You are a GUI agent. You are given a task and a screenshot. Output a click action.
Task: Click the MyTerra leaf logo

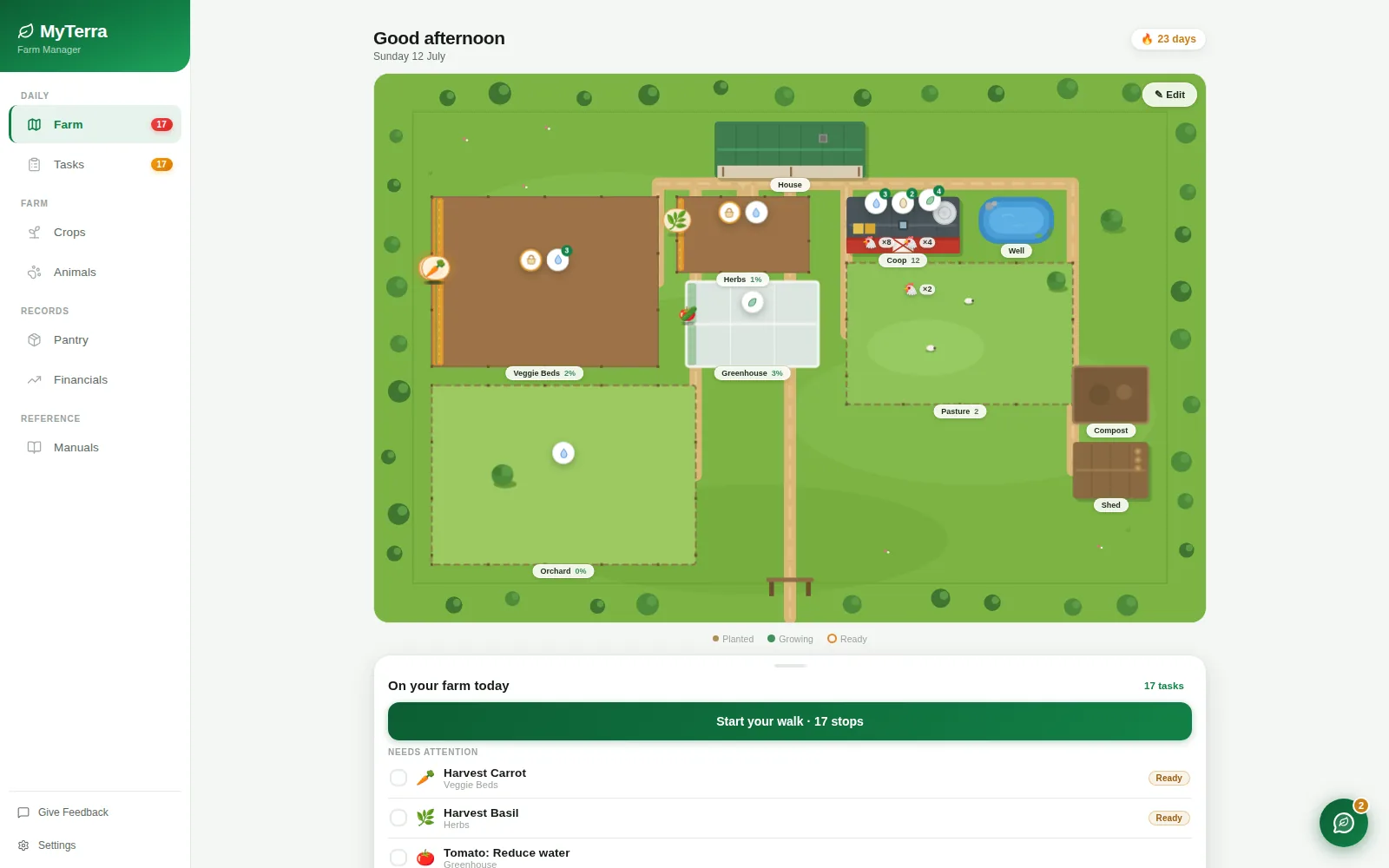point(26,31)
